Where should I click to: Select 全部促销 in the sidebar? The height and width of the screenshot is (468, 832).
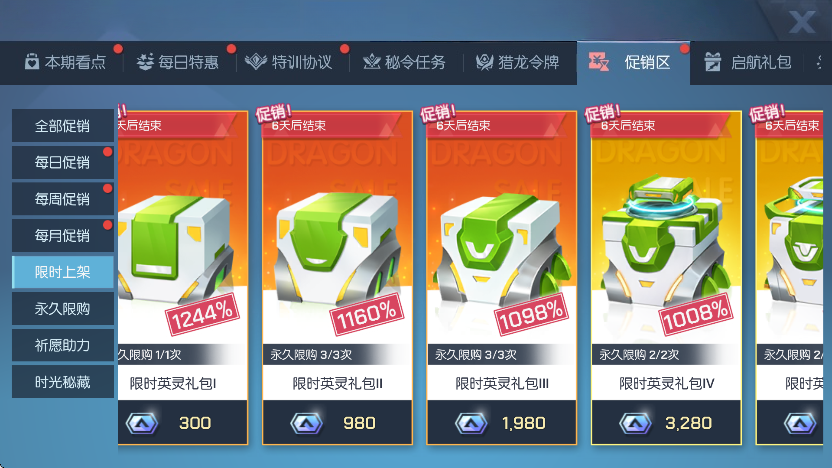pos(63,126)
